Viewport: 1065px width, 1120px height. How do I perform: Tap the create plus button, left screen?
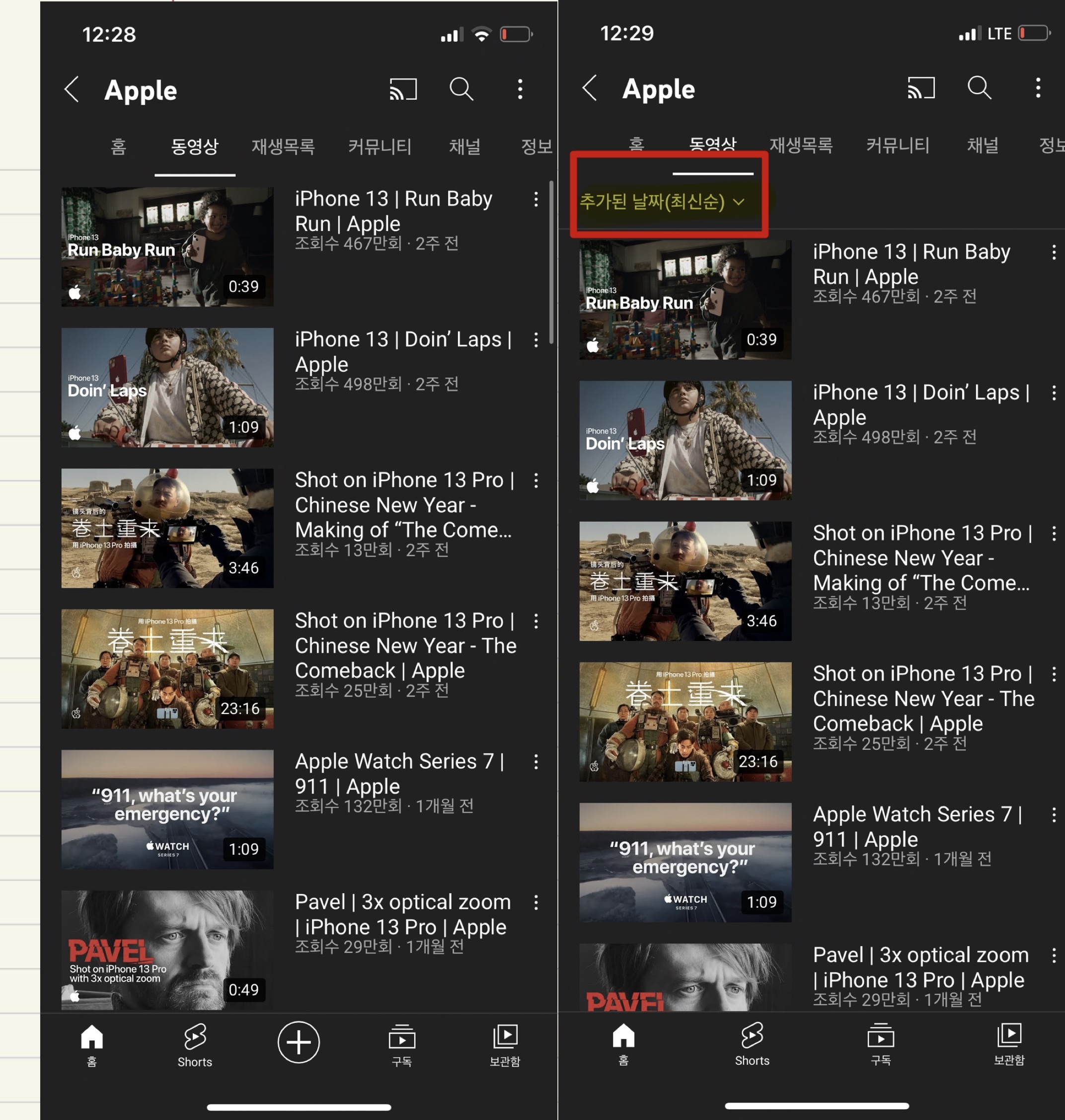click(299, 1041)
